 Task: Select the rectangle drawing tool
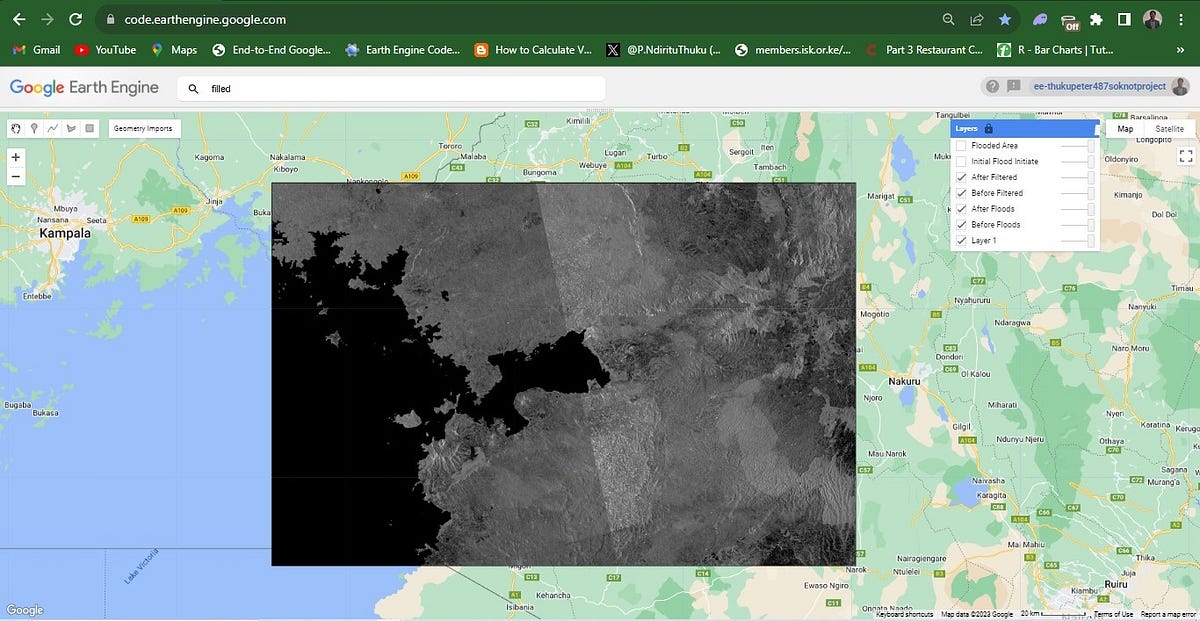[x=90, y=128]
